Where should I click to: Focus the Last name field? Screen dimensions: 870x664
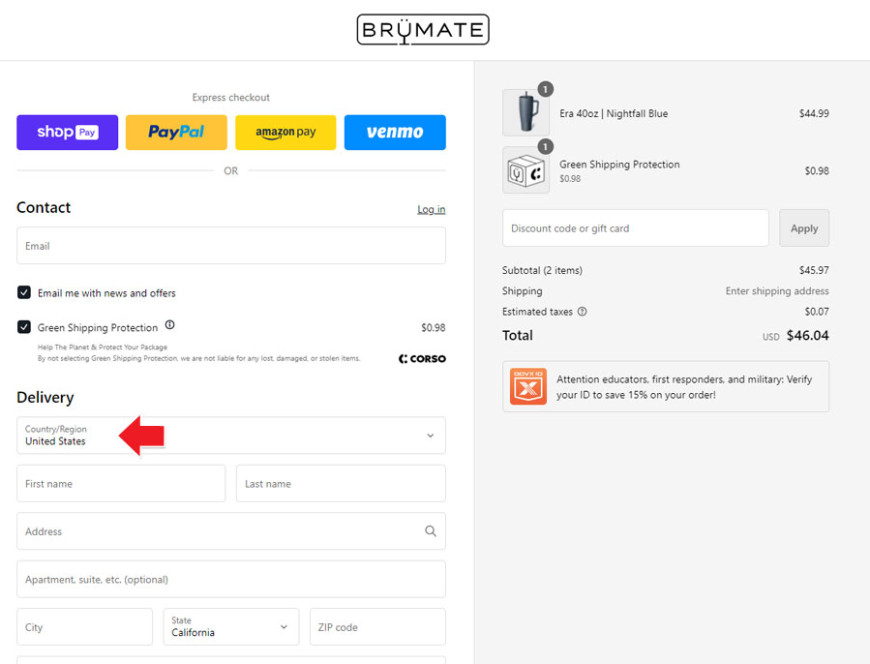pyautogui.click(x=341, y=483)
